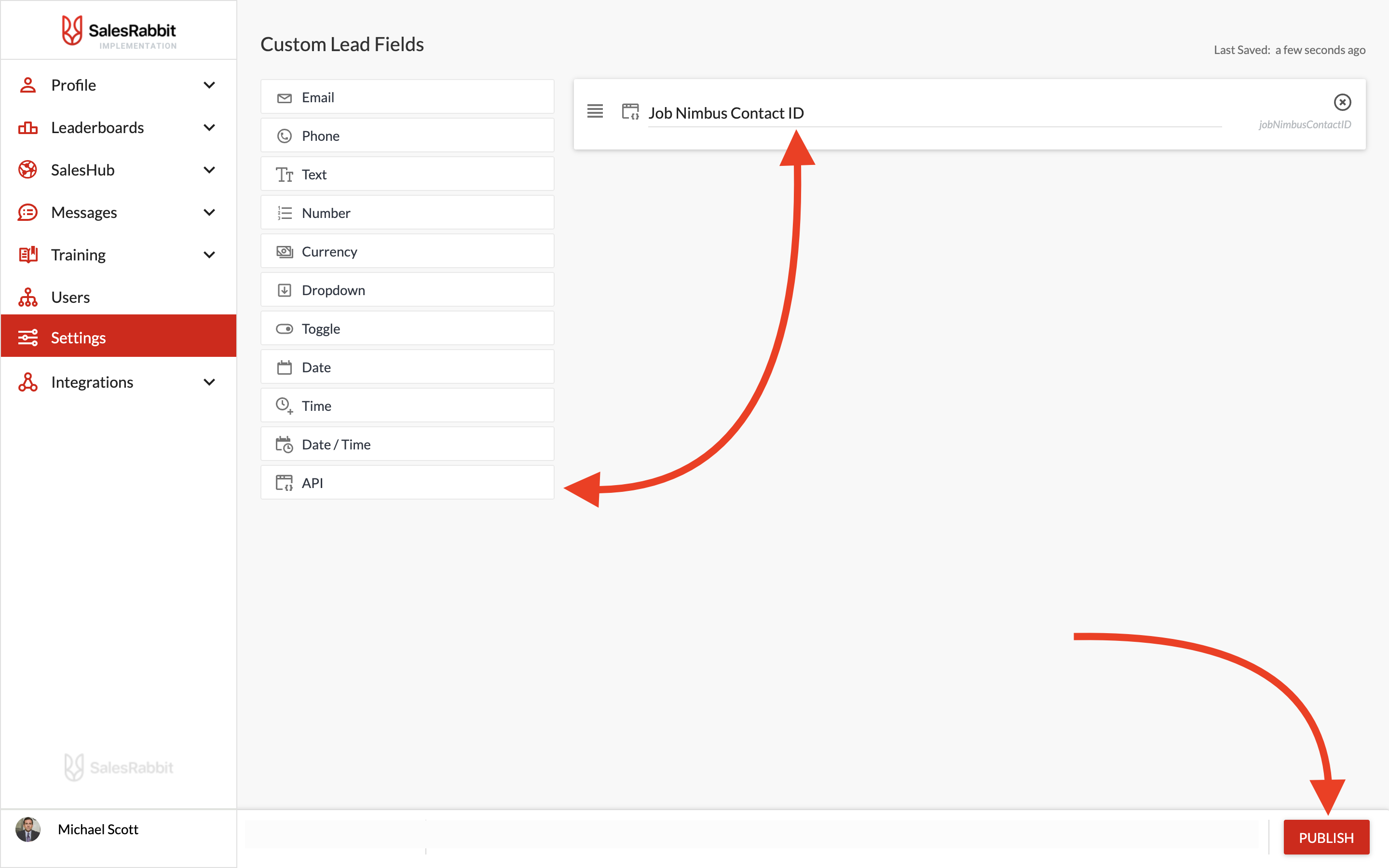The width and height of the screenshot is (1389, 868).
Task: Click the SalesHub globe icon
Action: pos(27,170)
